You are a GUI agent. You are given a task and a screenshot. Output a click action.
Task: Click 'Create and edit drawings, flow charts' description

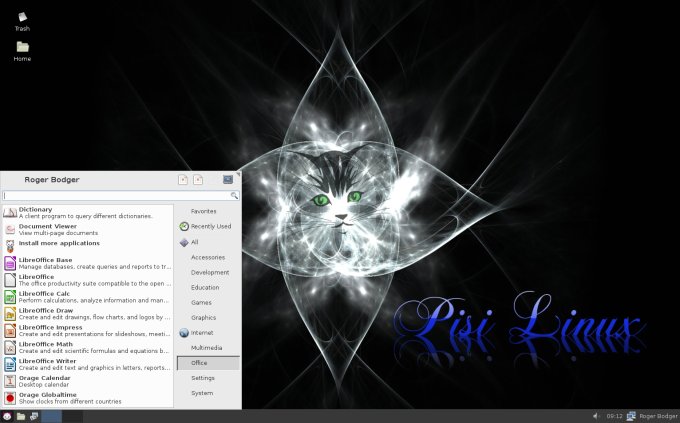tap(94, 317)
